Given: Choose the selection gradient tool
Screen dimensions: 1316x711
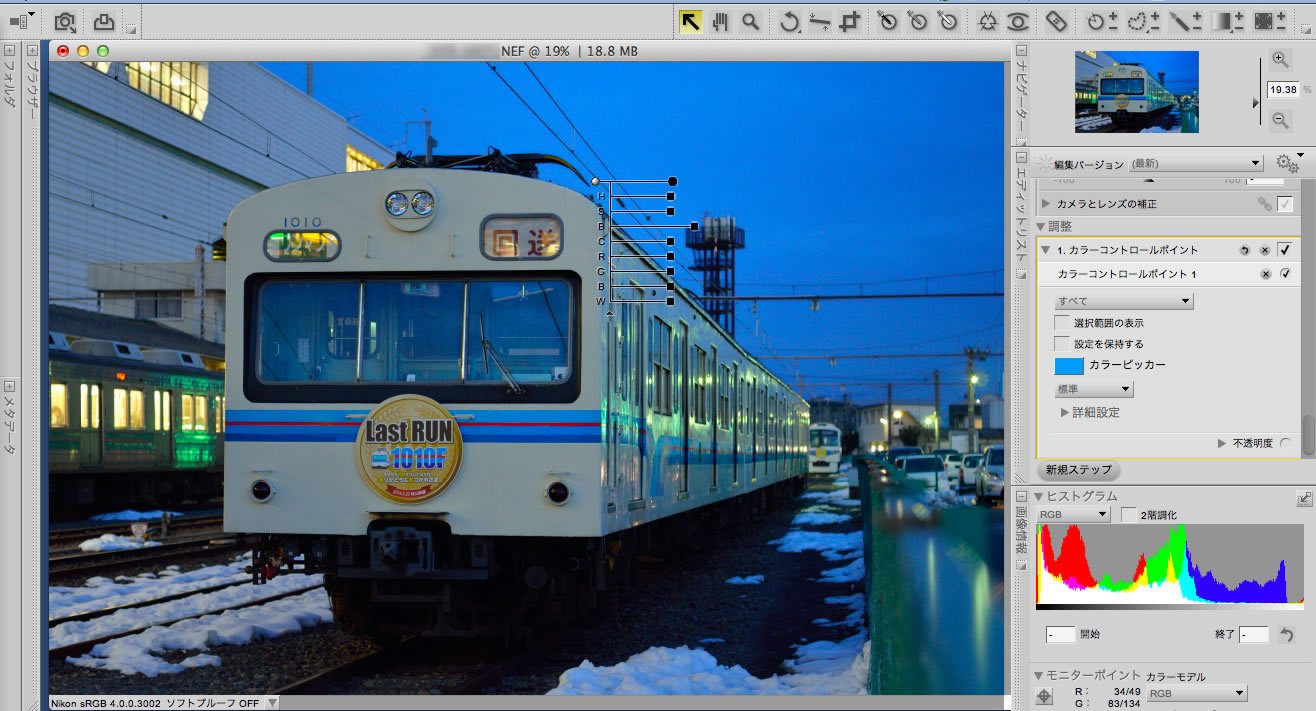Looking at the screenshot, I should pos(1228,21).
